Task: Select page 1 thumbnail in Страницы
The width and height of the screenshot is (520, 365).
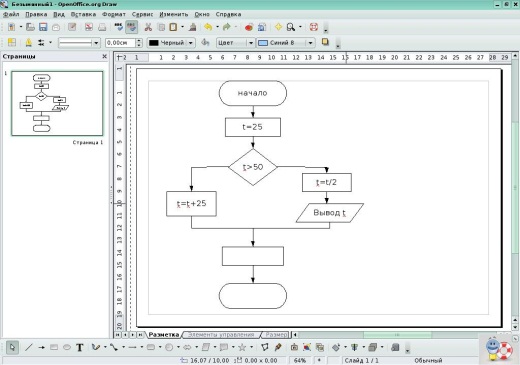Action: [x=57, y=103]
